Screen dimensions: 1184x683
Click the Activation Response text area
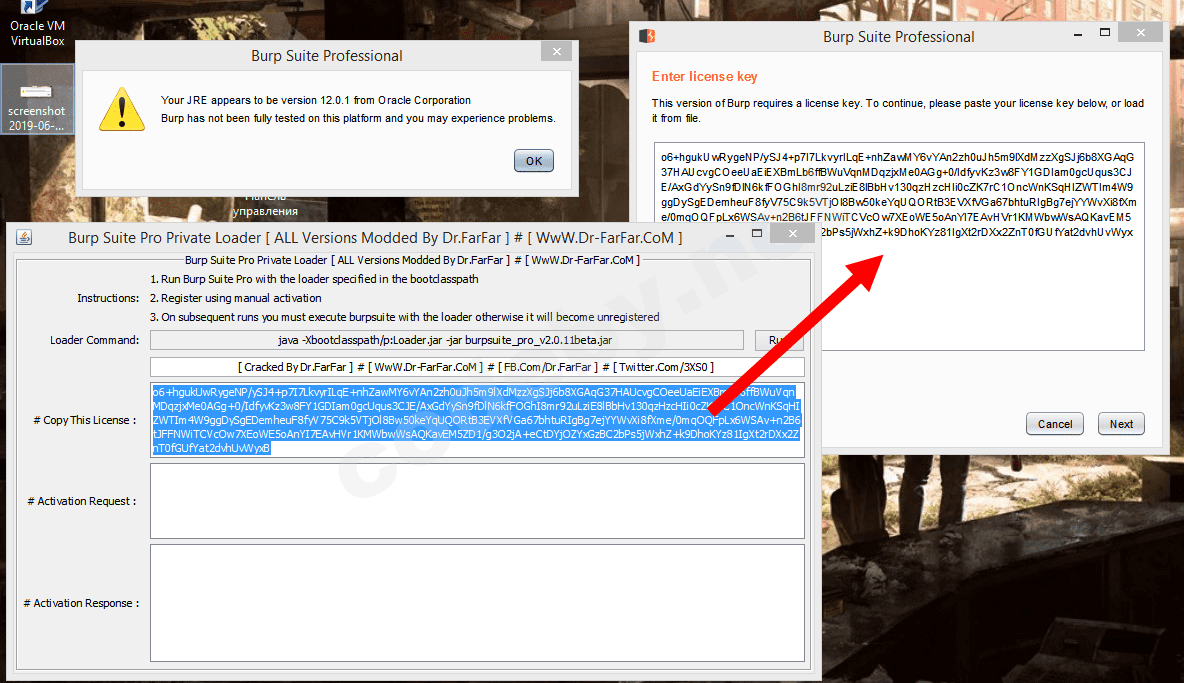(477, 603)
